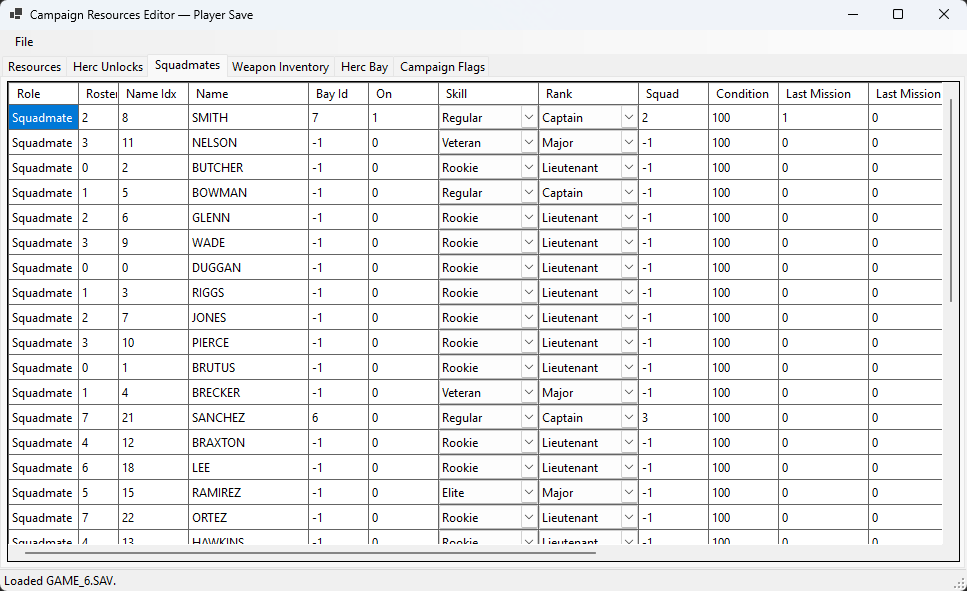The image size is (967, 591).
Task: Switch to the Herc Unlocks tab
Action: tap(108, 67)
